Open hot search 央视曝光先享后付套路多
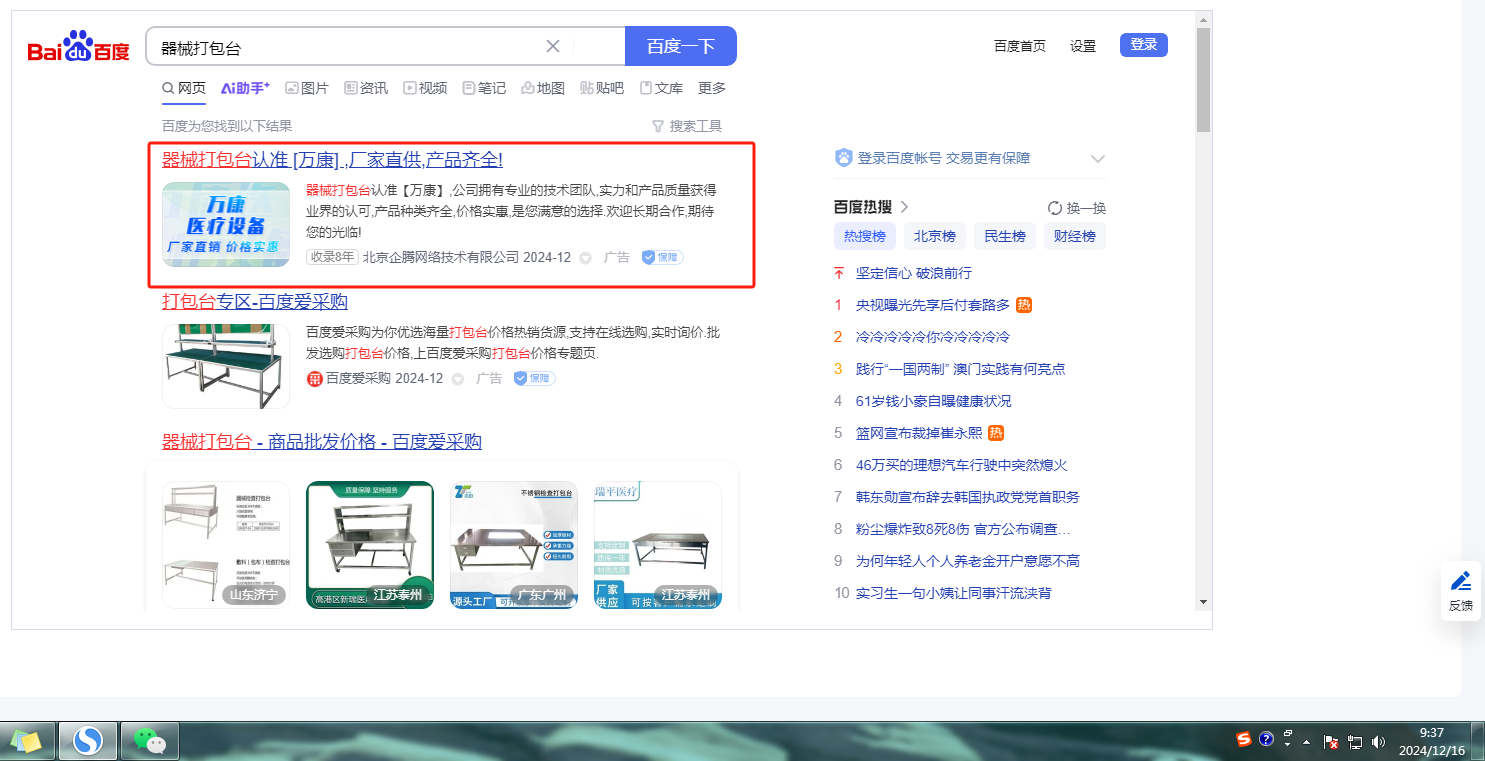The height and width of the screenshot is (761, 1485). tap(933, 305)
